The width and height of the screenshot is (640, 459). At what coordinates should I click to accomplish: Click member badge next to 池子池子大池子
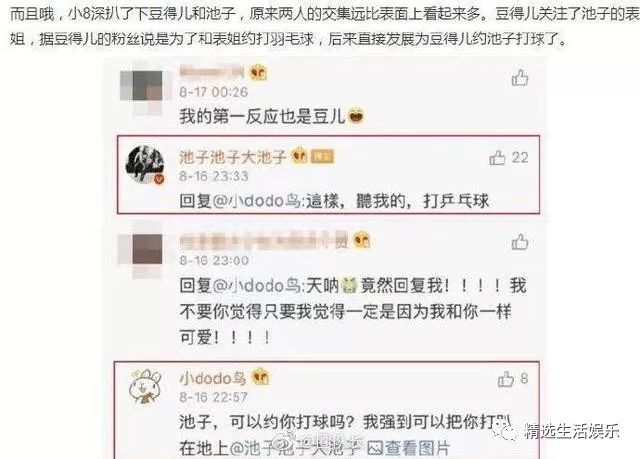pyautogui.click(x=299, y=156)
